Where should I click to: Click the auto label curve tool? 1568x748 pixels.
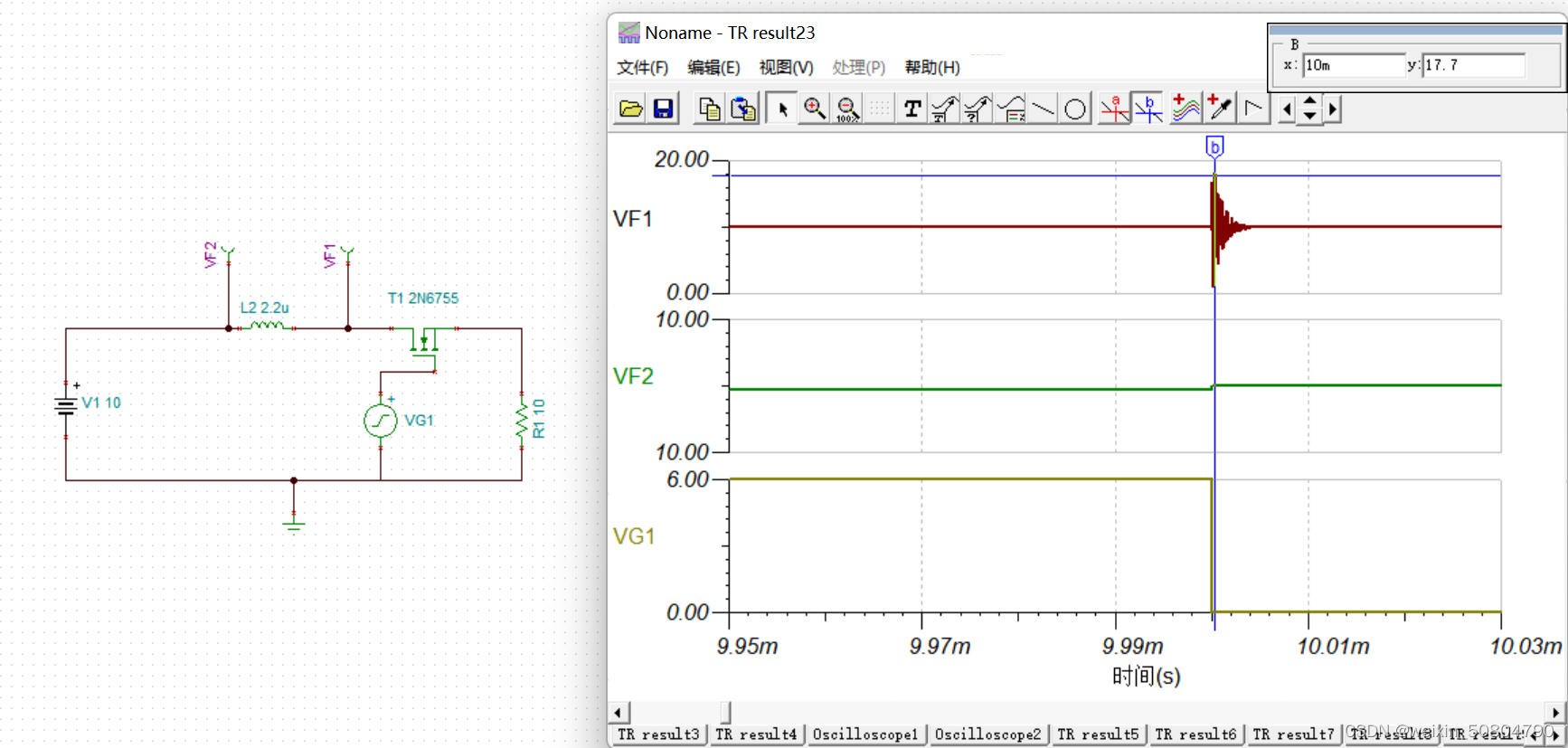pos(945,109)
